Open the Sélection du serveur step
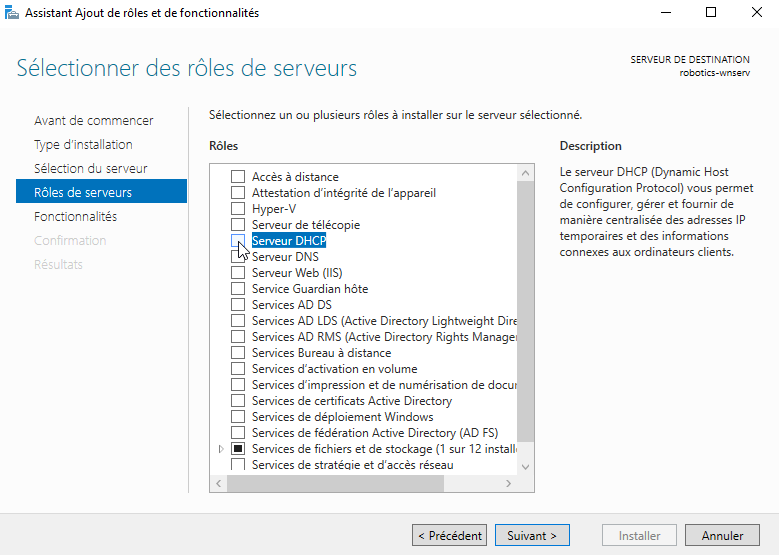 tap(90, 168)
